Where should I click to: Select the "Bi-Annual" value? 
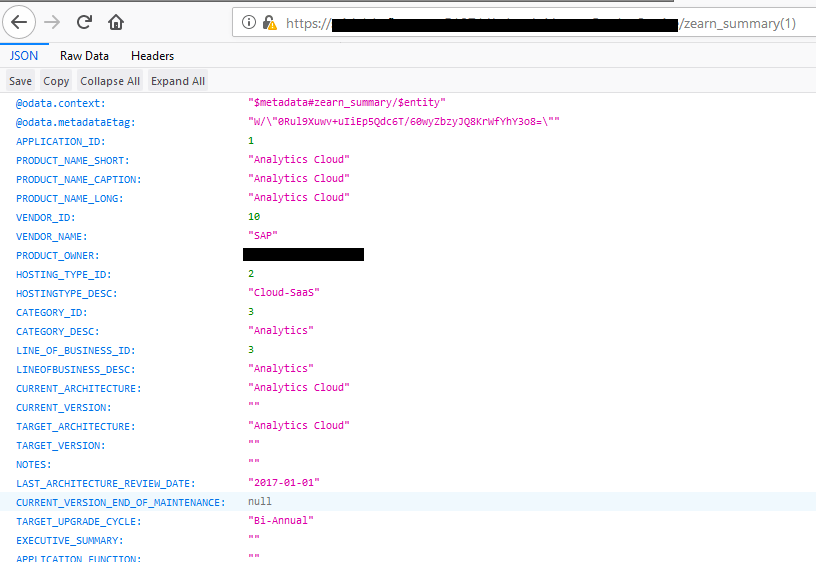tap(281, 520)
